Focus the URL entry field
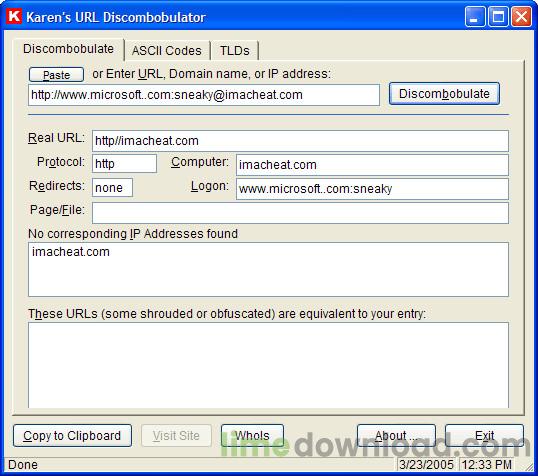This screenshot has width=538, height=476. click(204, 95)
